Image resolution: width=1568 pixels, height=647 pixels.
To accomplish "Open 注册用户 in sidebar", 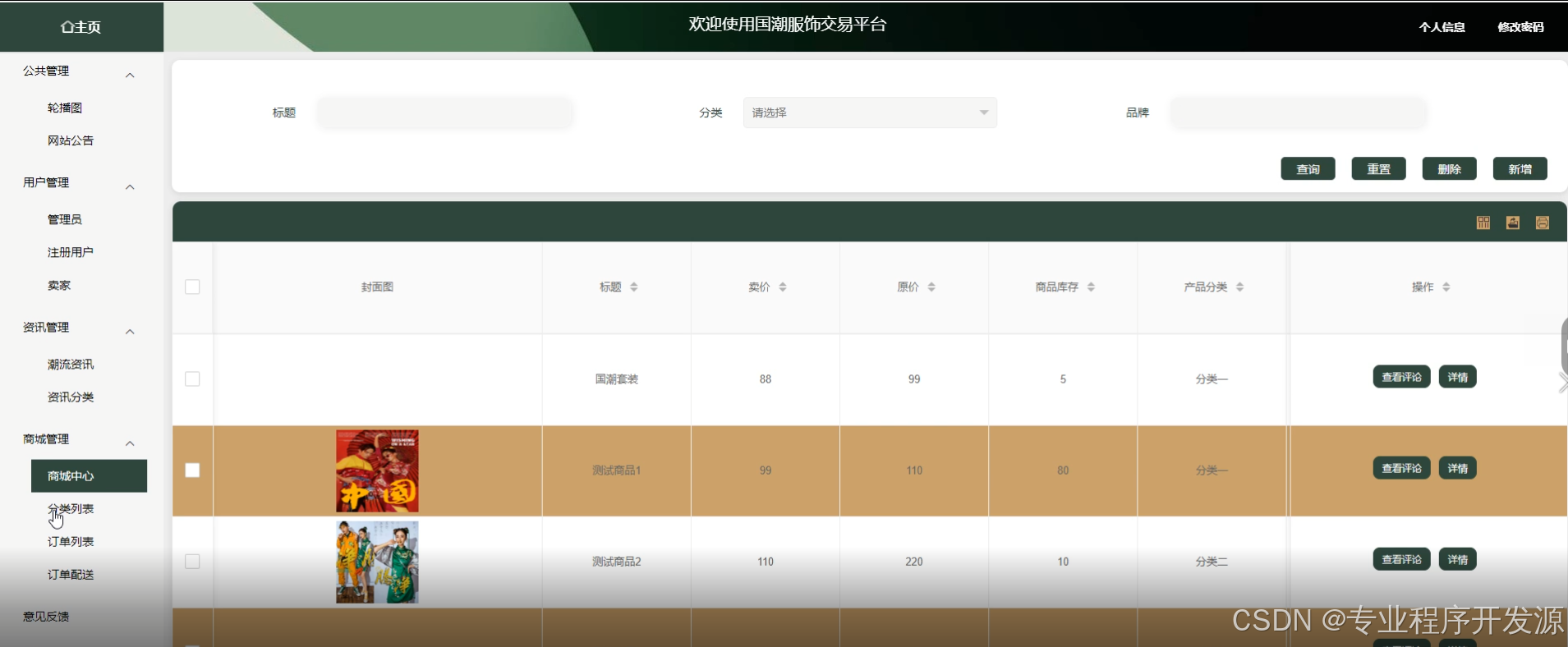I will (71, 252).
